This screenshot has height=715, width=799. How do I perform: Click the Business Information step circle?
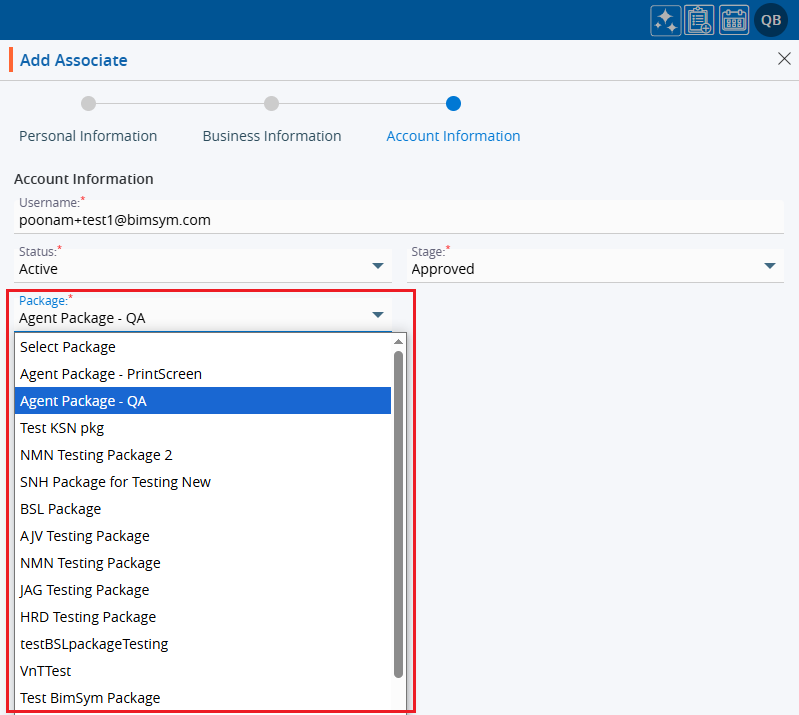[x=271, y=103]
